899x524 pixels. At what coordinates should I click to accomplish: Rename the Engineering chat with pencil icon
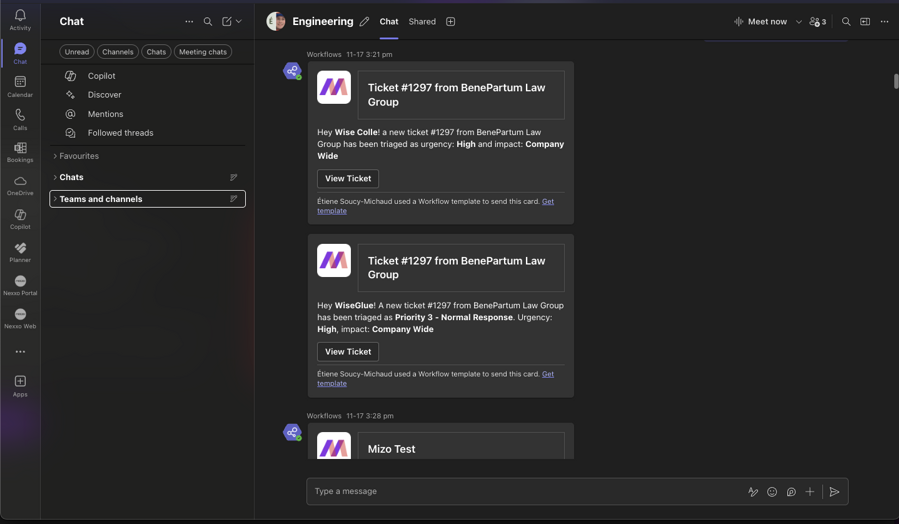pos(364,21)
